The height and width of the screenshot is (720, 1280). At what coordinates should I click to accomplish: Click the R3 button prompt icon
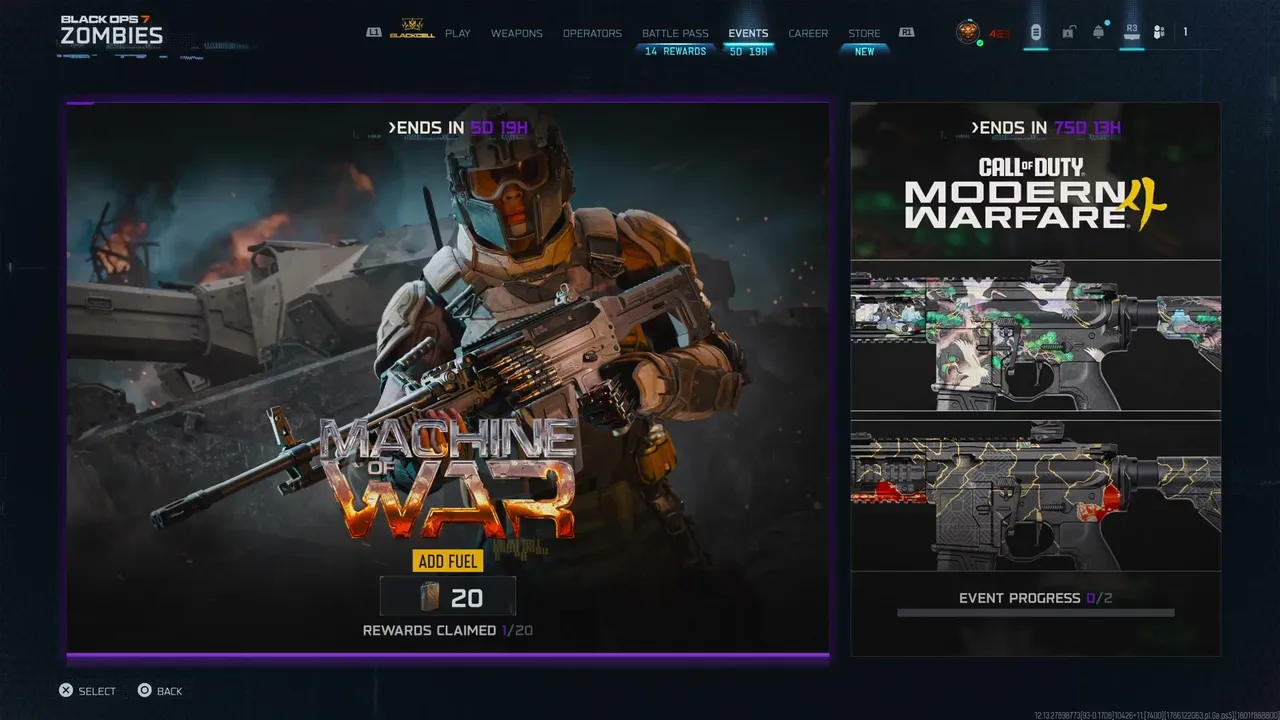[x=1132, y=32]
